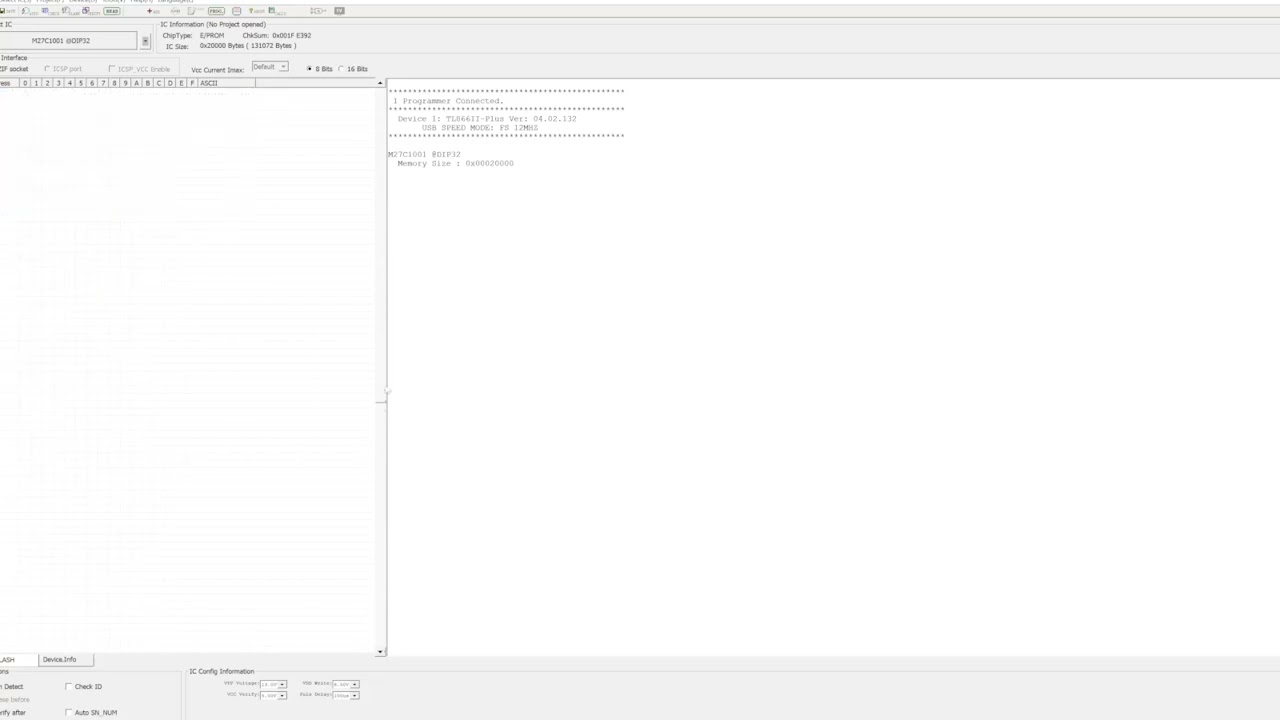Click the greyed erase icon before PROG.

pyautogui.click(x=195, y=11)
